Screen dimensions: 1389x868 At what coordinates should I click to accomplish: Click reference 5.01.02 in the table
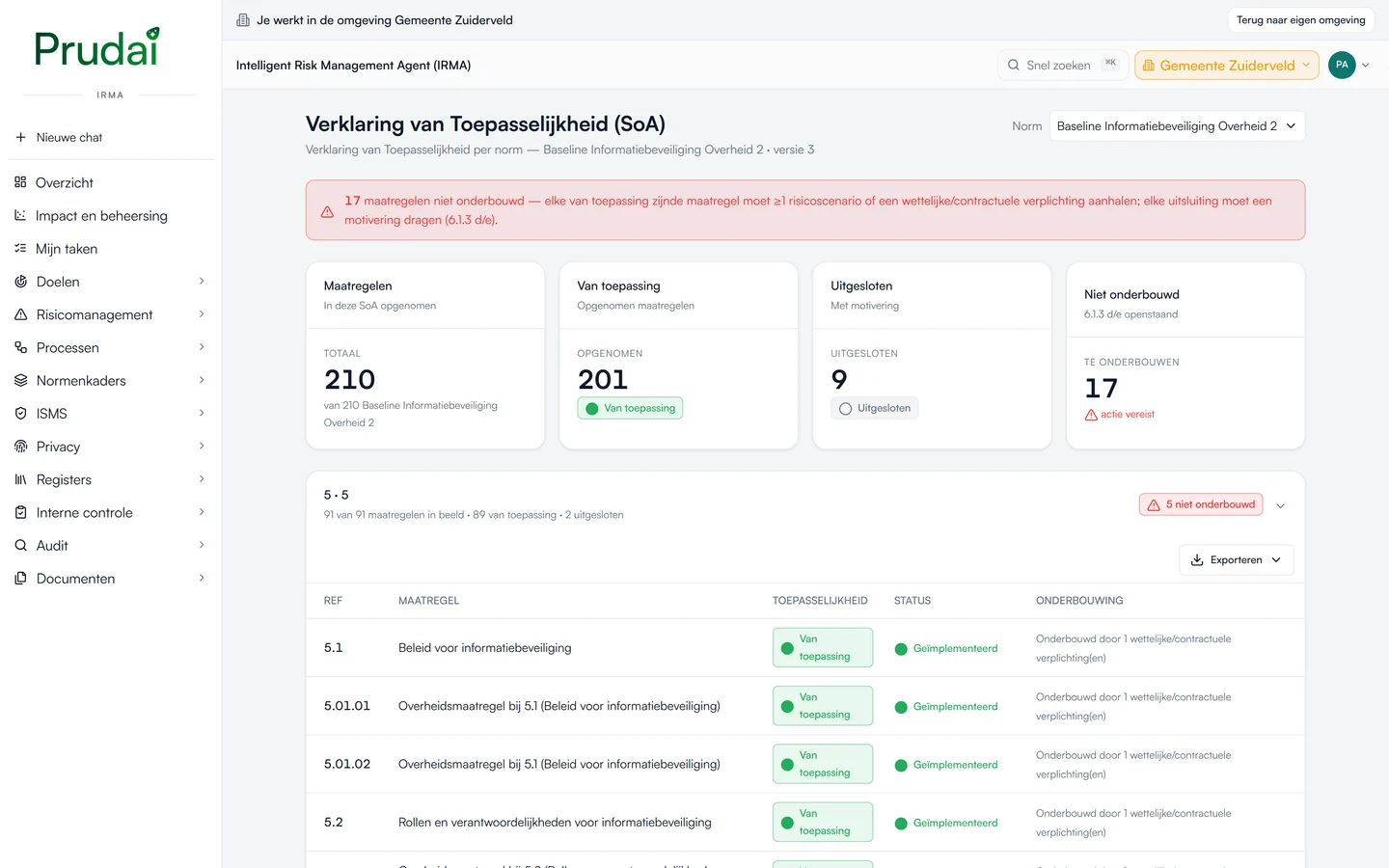click(x=347, y=764)
